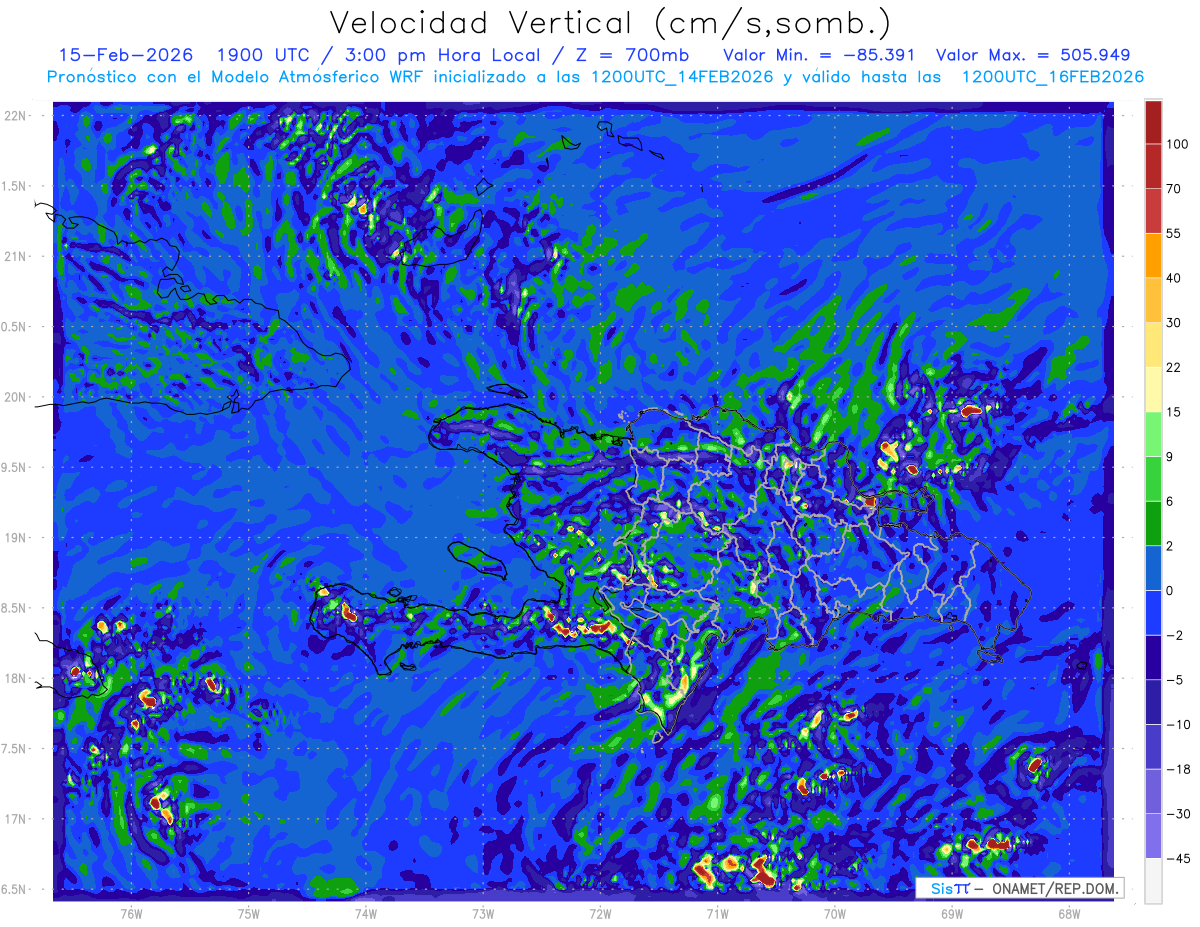Click longitude label '73W'

click(483, 913)
